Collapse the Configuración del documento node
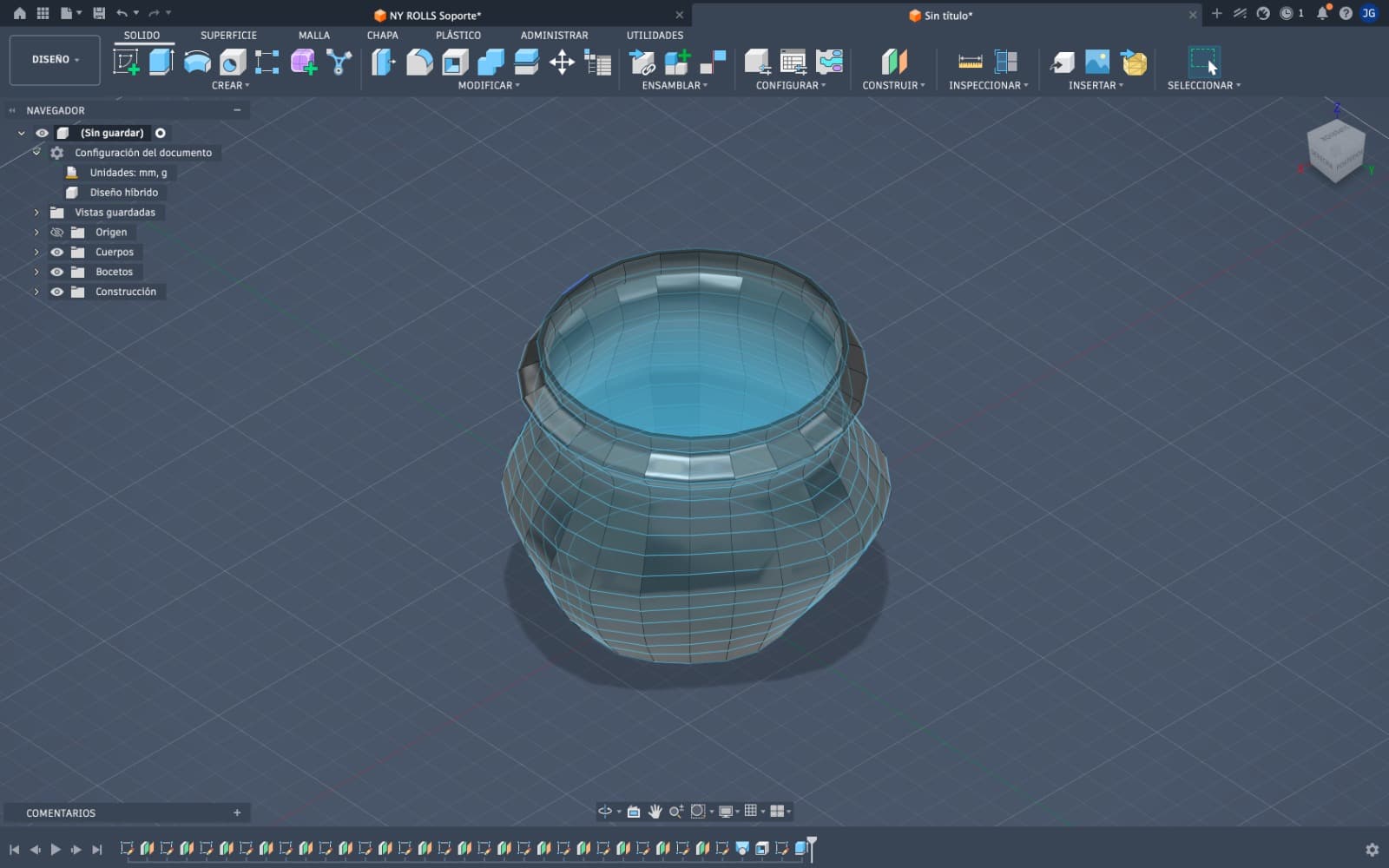The height and width of the screenshot is (868, 1389). [36, 152]
